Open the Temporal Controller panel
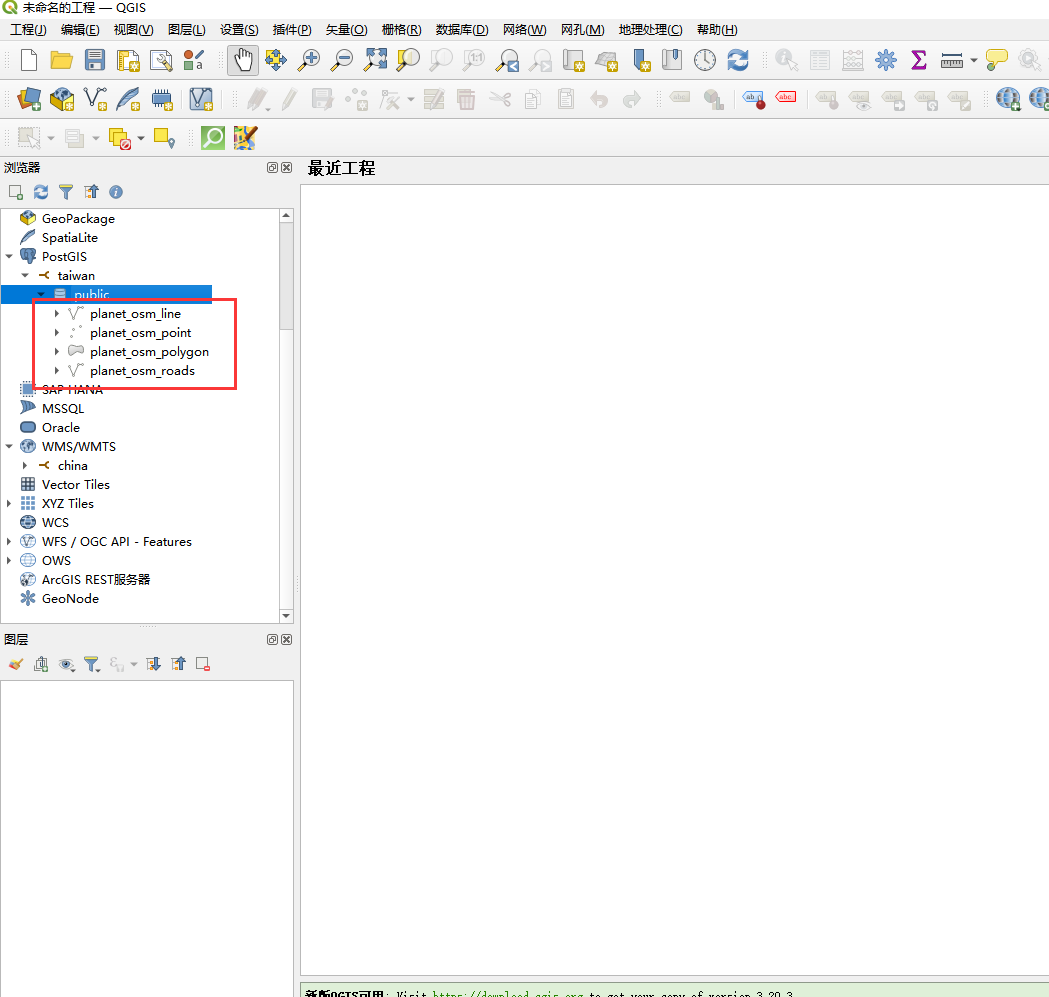The image size is (1049, 997). pyautogui.click(x=705, y=60)
